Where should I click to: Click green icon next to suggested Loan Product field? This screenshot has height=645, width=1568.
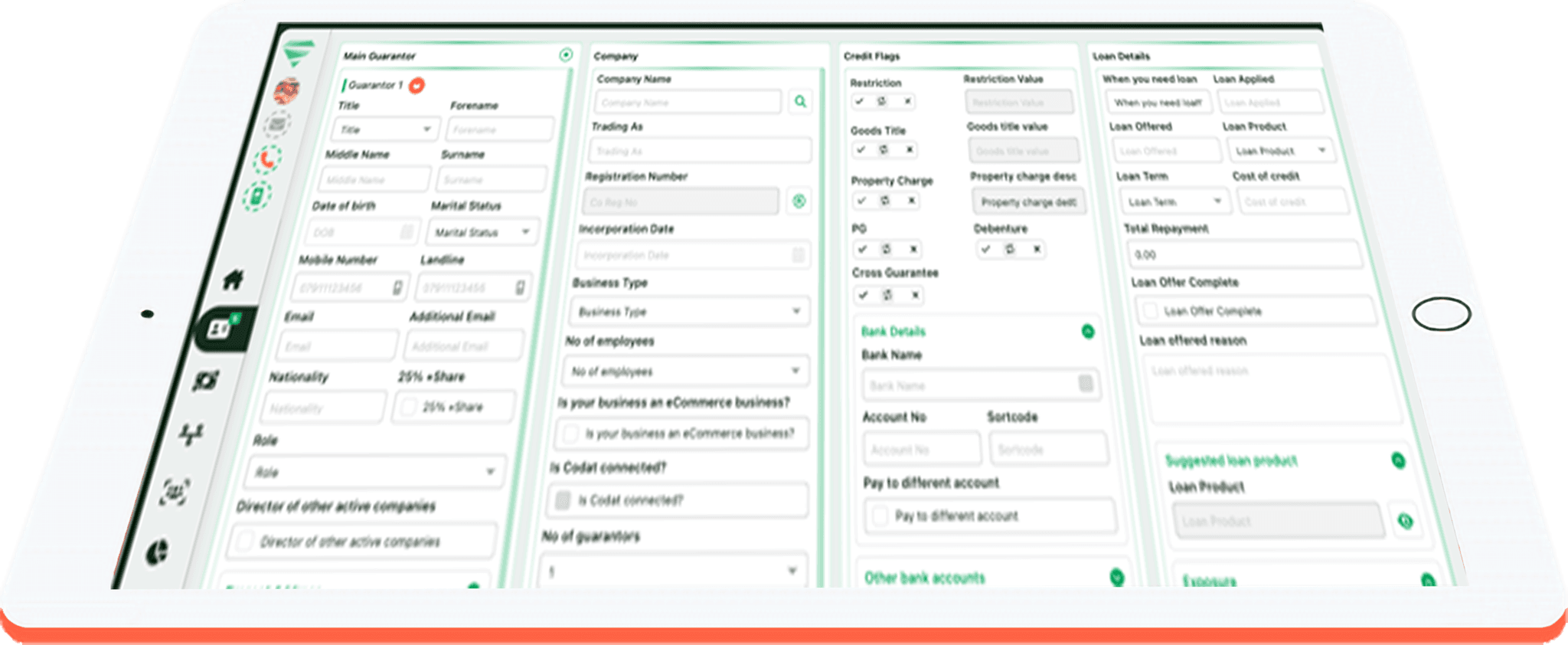click(1405, 521)
